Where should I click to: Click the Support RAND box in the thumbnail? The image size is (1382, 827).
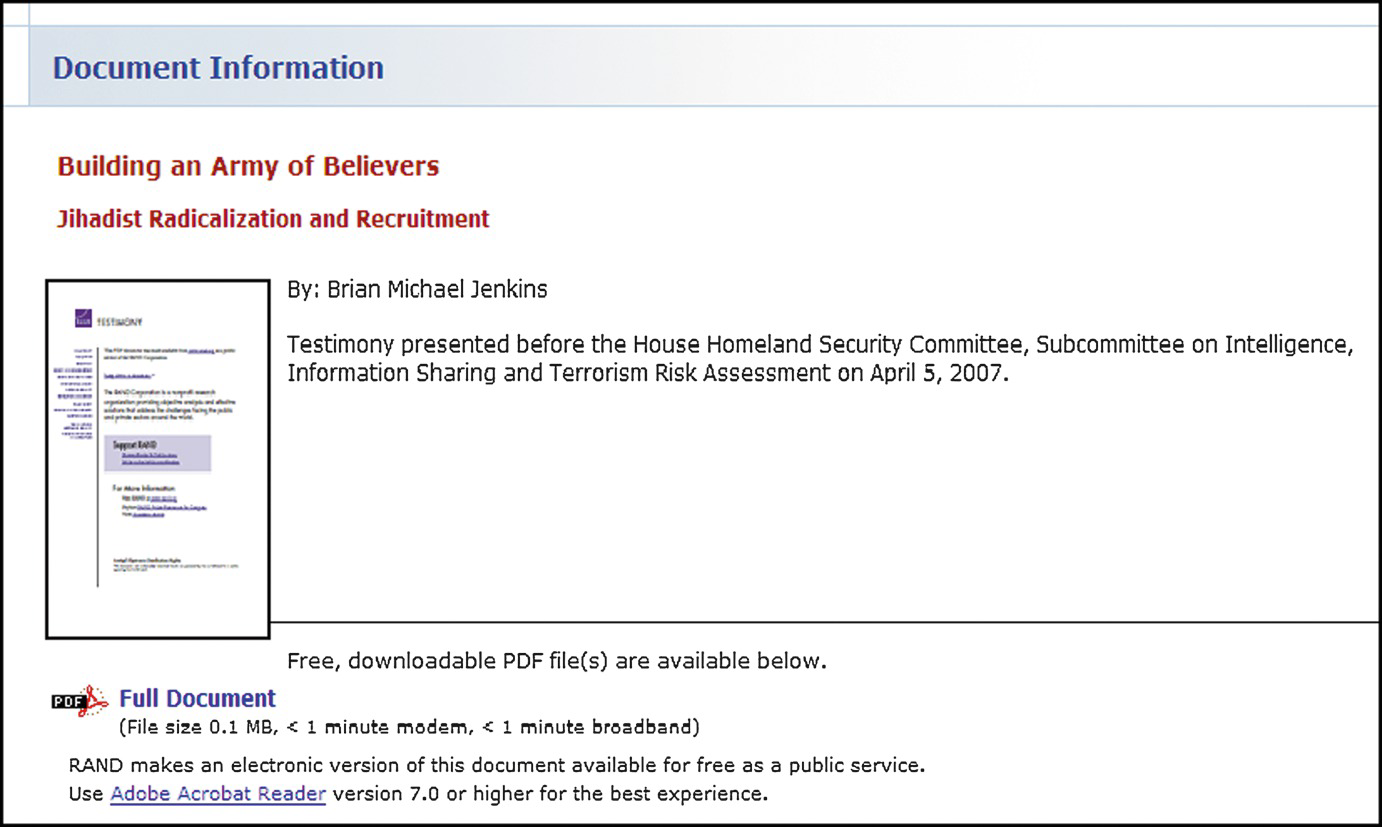[158, 453]
